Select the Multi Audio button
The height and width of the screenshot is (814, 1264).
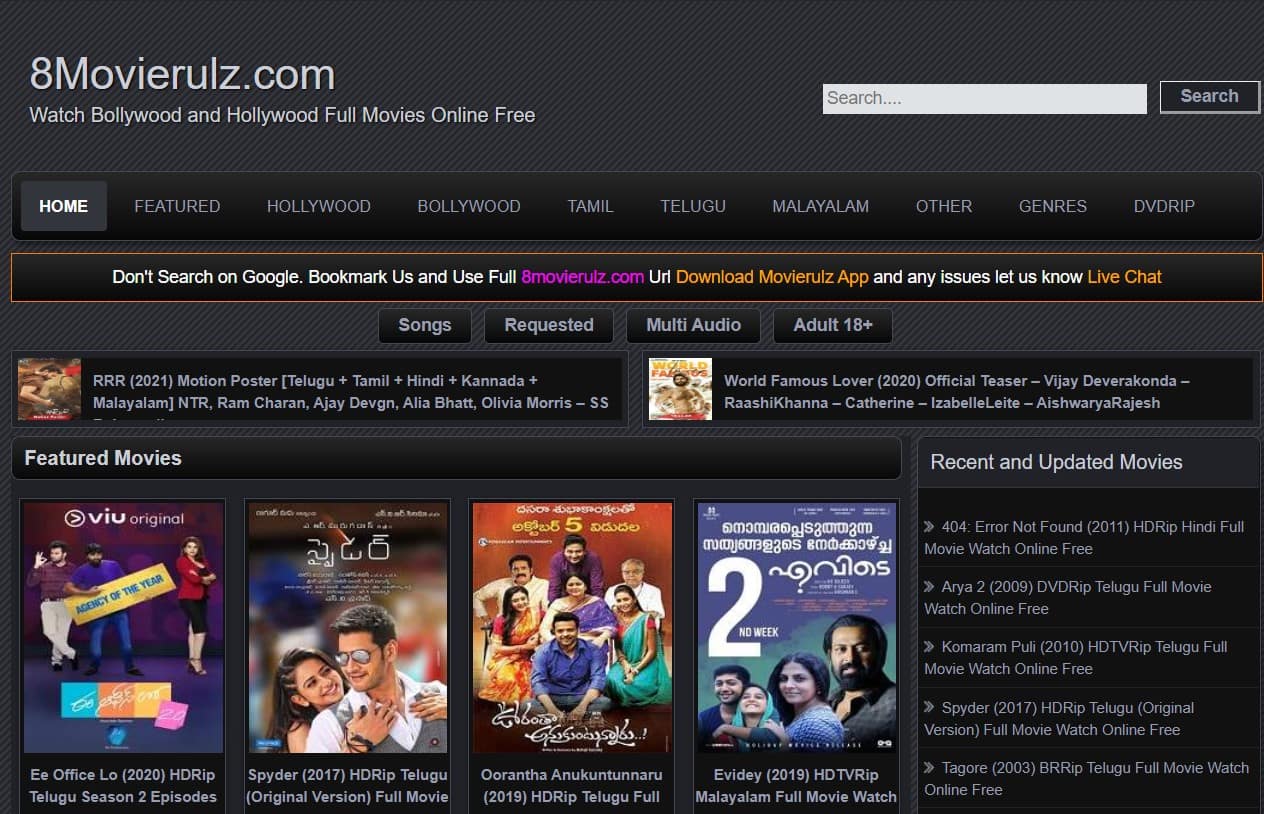[693, 325]
